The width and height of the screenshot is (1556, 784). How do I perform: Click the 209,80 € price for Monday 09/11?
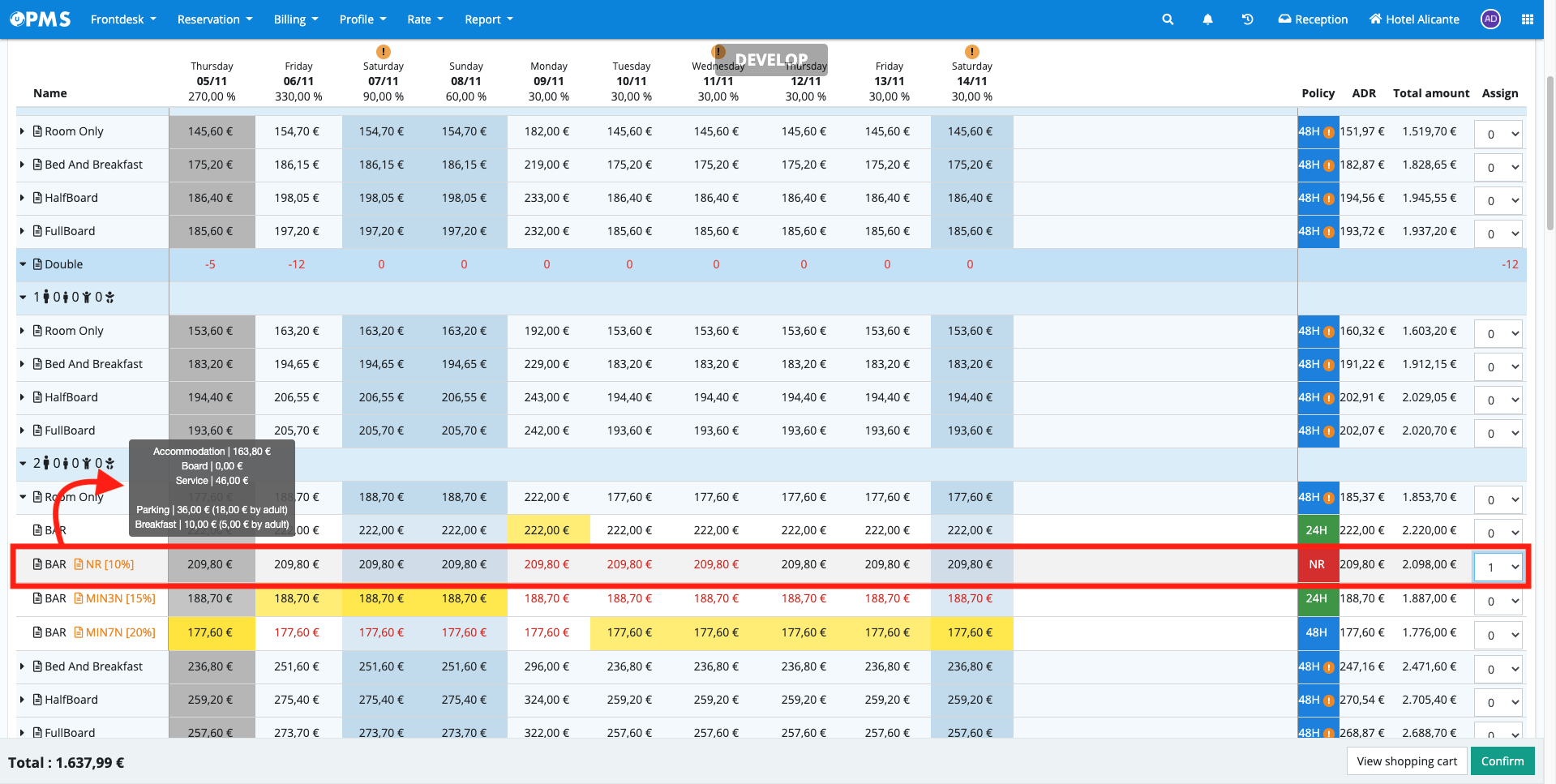(547, 564)
